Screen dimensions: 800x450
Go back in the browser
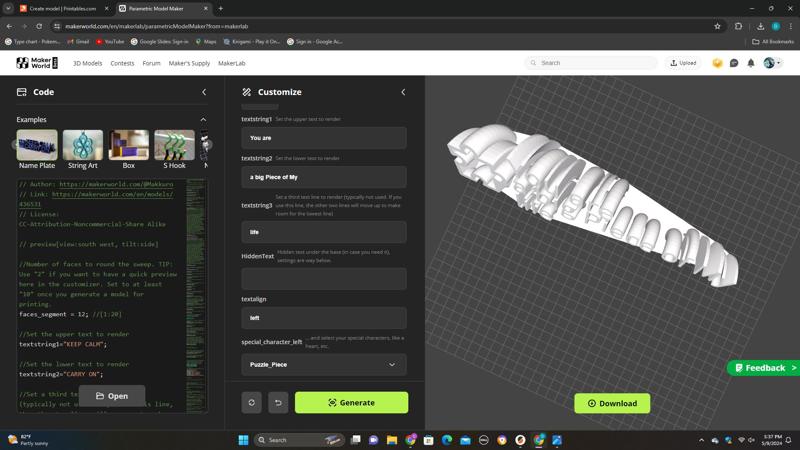coord(10,26)
